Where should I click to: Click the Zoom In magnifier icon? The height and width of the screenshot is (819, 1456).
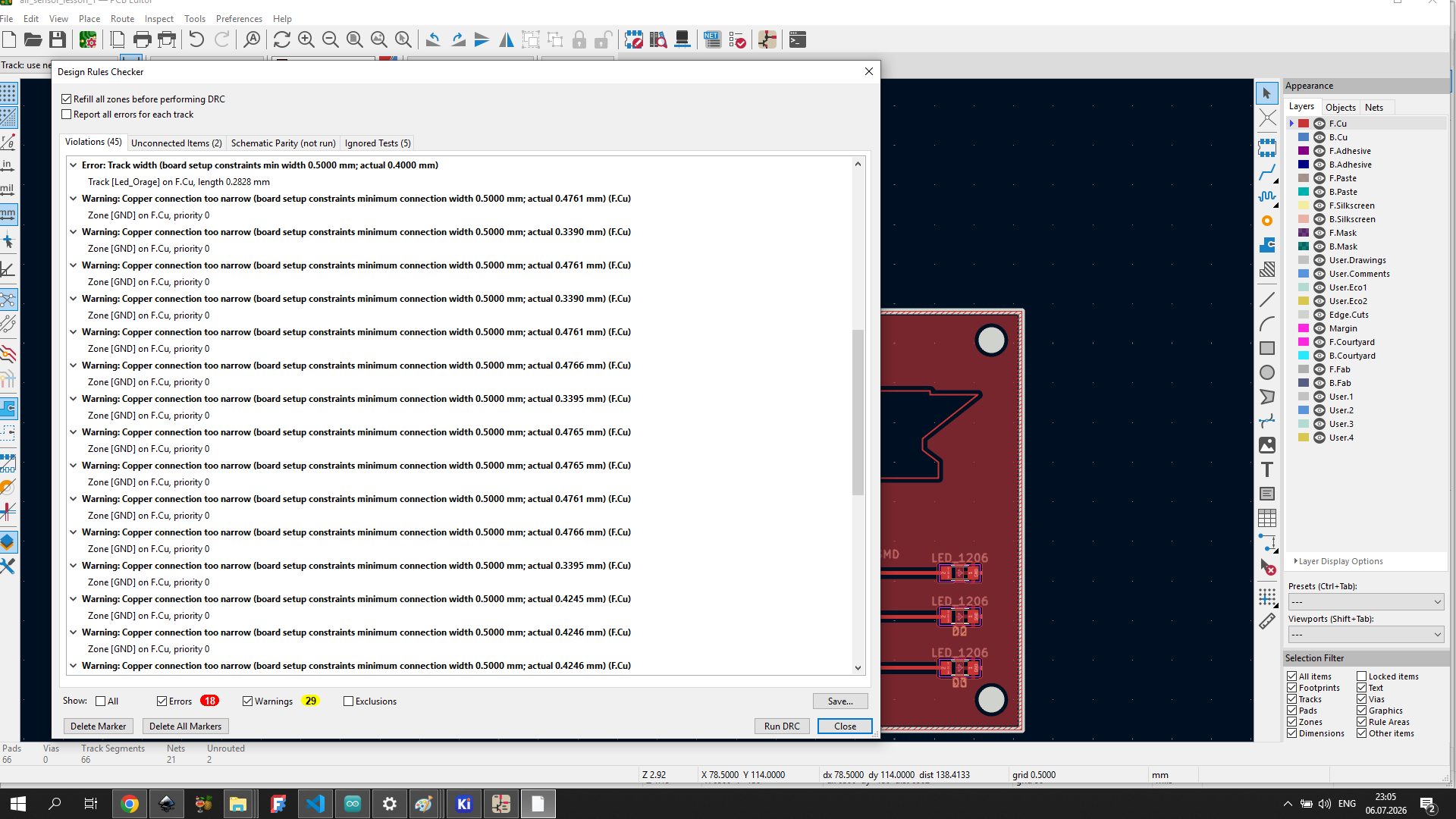306,39
